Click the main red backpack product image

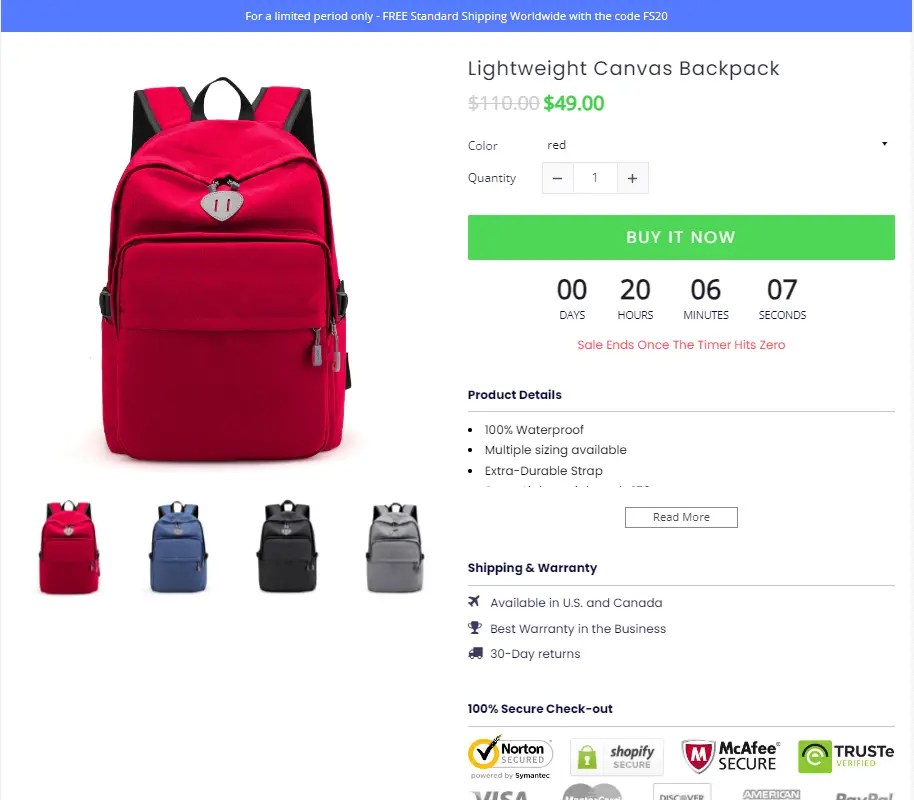[224, 269]
